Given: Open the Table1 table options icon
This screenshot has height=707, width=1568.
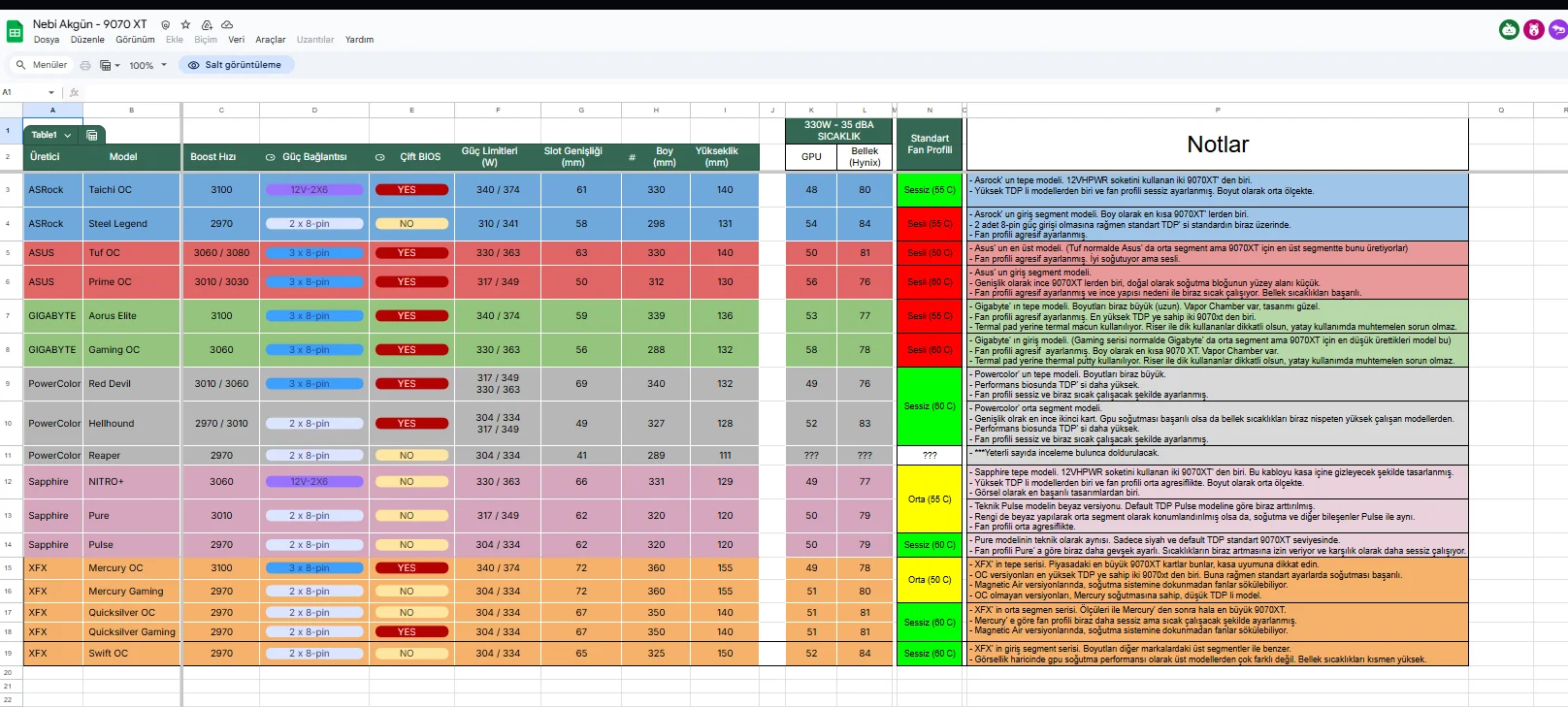Looking at the screenshot, I should tap(92, 135).
